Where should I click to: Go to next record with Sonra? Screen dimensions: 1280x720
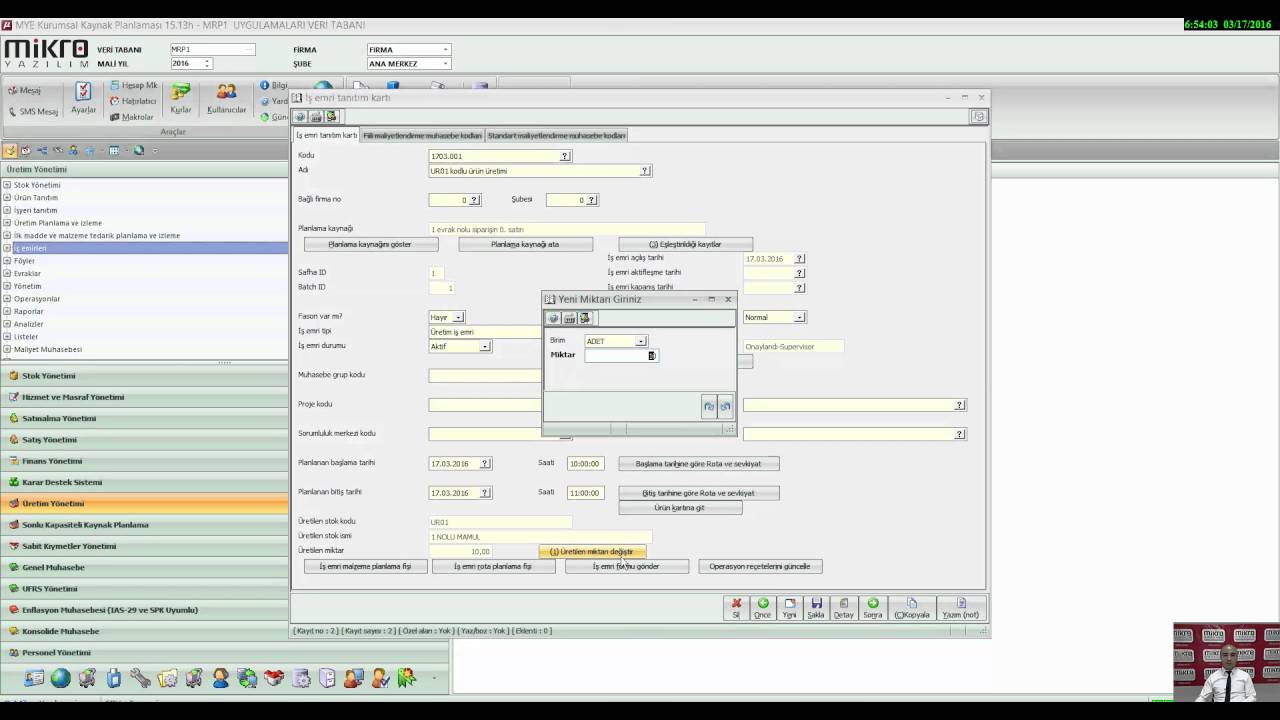tap(873, 608)
